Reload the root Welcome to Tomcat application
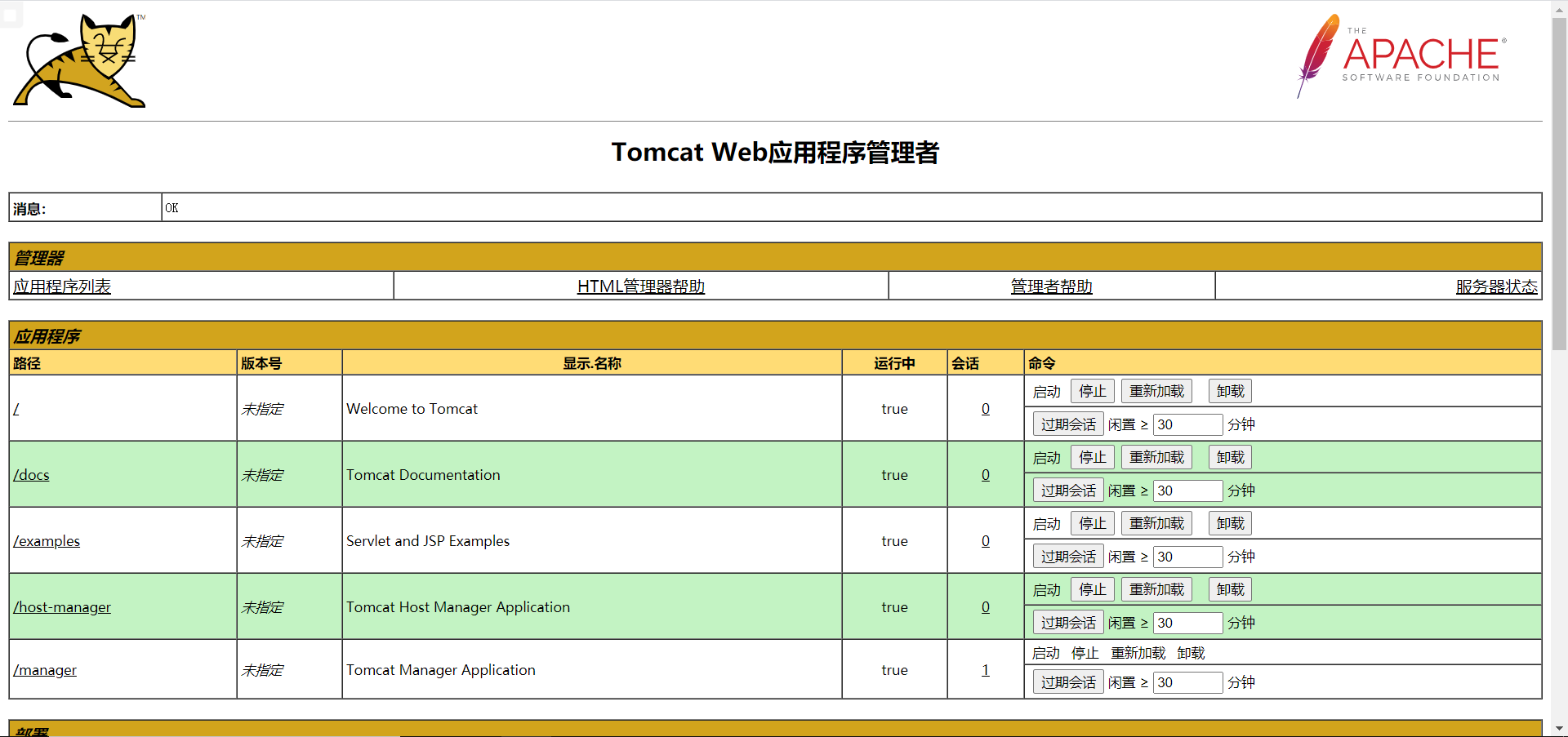Image resolution: width=1568 pixels, height=737 pixels. click(1156, 392)
